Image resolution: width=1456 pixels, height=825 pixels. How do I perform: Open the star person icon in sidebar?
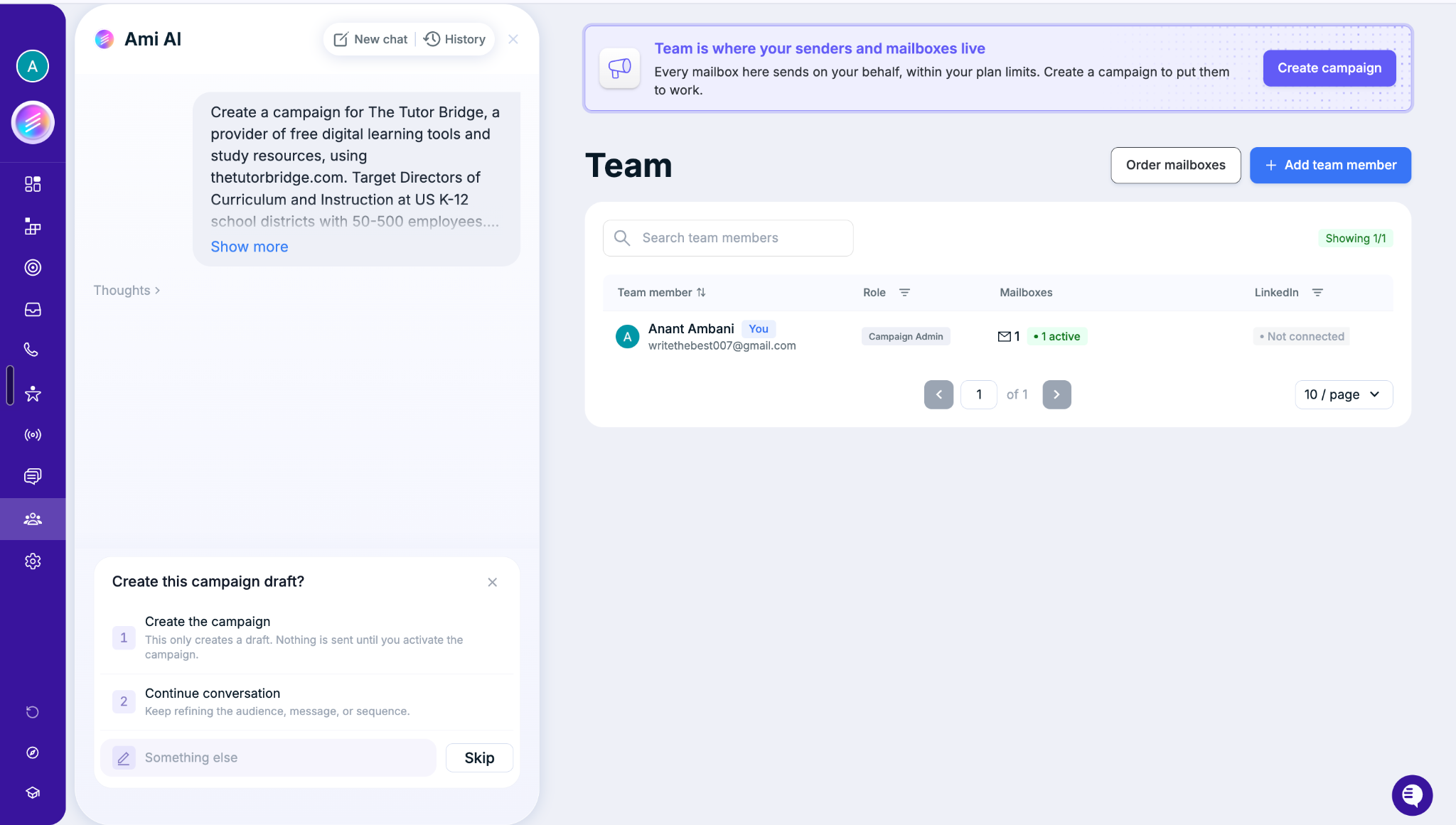coord(33,393)
